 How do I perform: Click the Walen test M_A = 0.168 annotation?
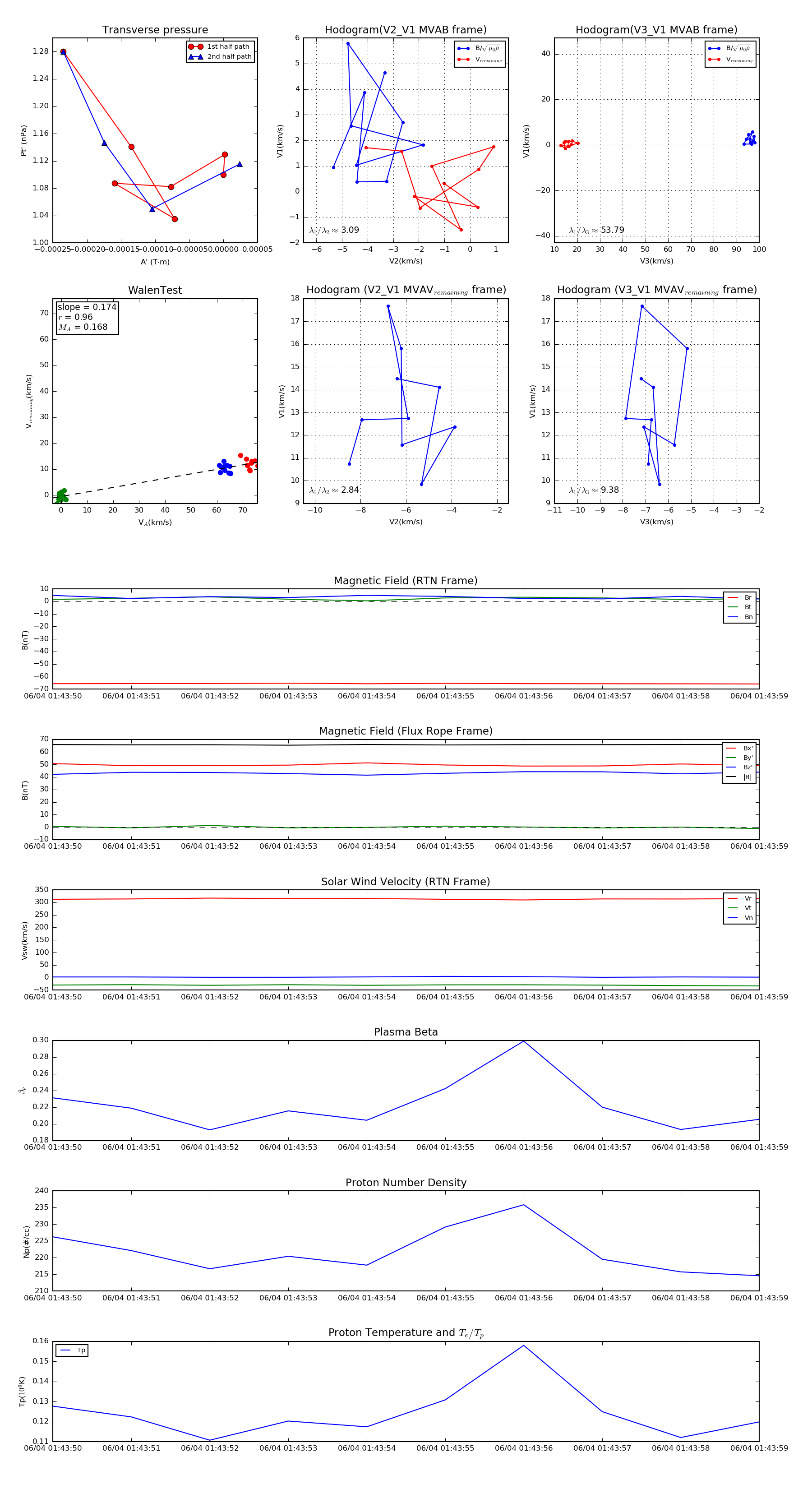pyautogui.click(x=83, y=327)
